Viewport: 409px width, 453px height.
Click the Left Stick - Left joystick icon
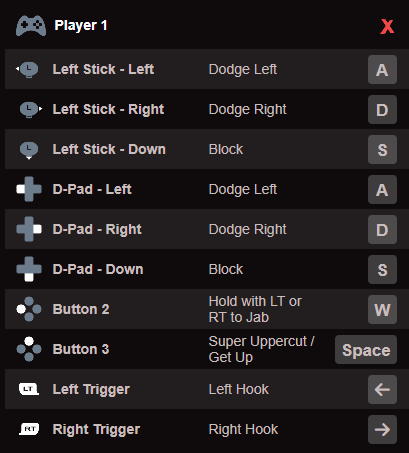28,69
